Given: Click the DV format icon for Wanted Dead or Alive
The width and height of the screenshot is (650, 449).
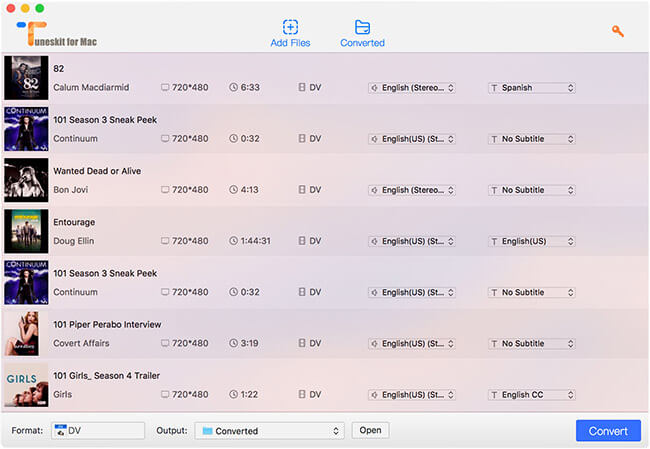Looking at the screenshot, I should pos(302,190).
